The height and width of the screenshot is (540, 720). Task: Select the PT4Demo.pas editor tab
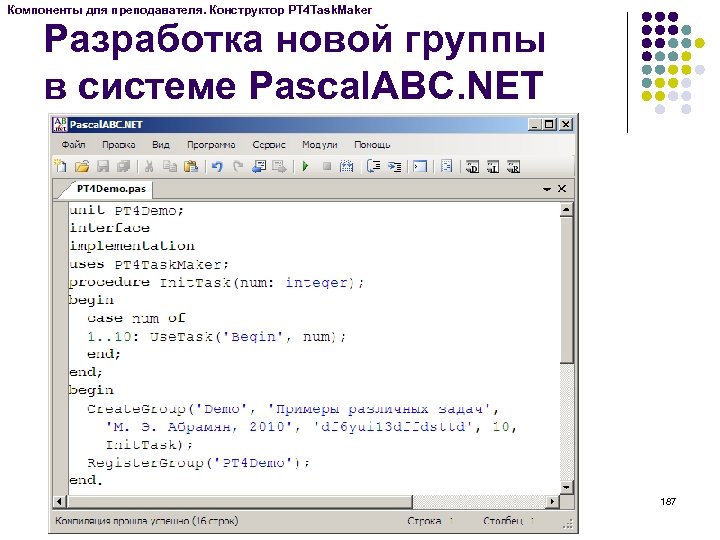[x=111, y=189]
